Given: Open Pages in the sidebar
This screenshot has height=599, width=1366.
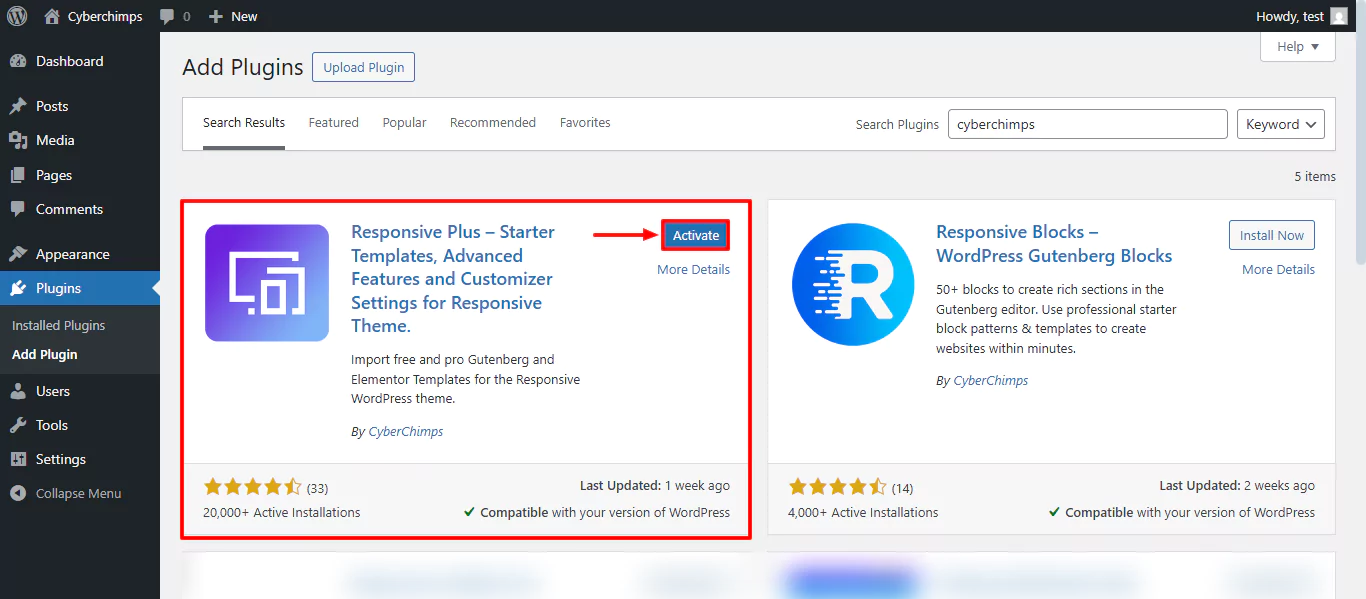Looking at the screenshot, I should tap(80, 175).
